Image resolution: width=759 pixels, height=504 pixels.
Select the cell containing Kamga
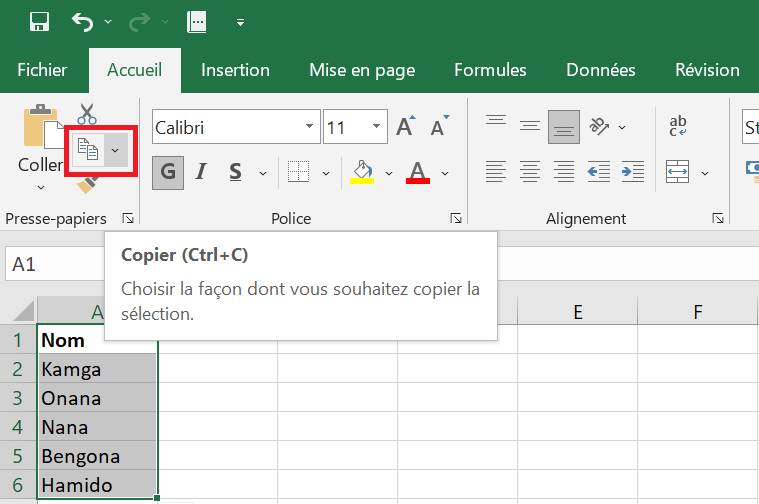coord(97,369)
